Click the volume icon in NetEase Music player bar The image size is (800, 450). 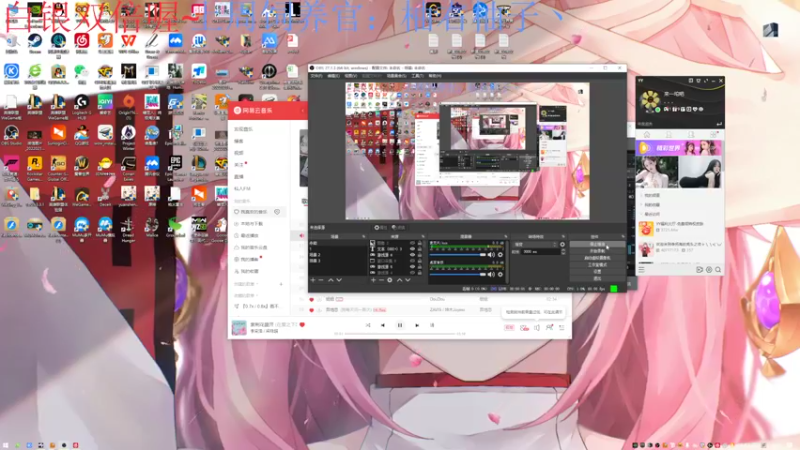point(537,327)
